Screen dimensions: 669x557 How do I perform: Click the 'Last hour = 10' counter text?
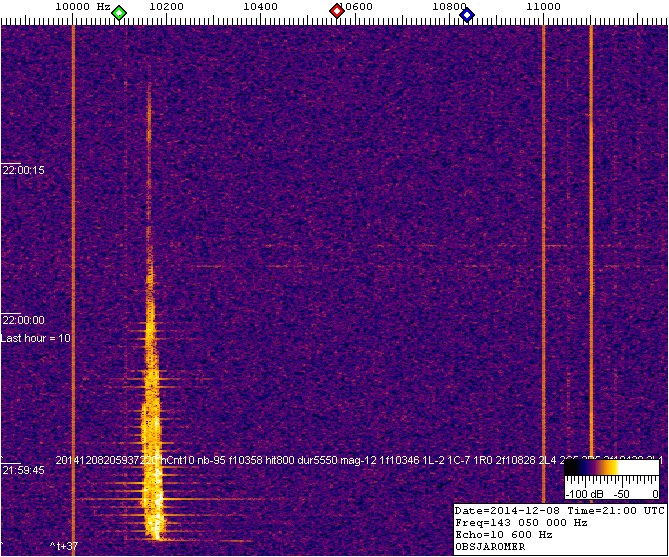point(36,338)
